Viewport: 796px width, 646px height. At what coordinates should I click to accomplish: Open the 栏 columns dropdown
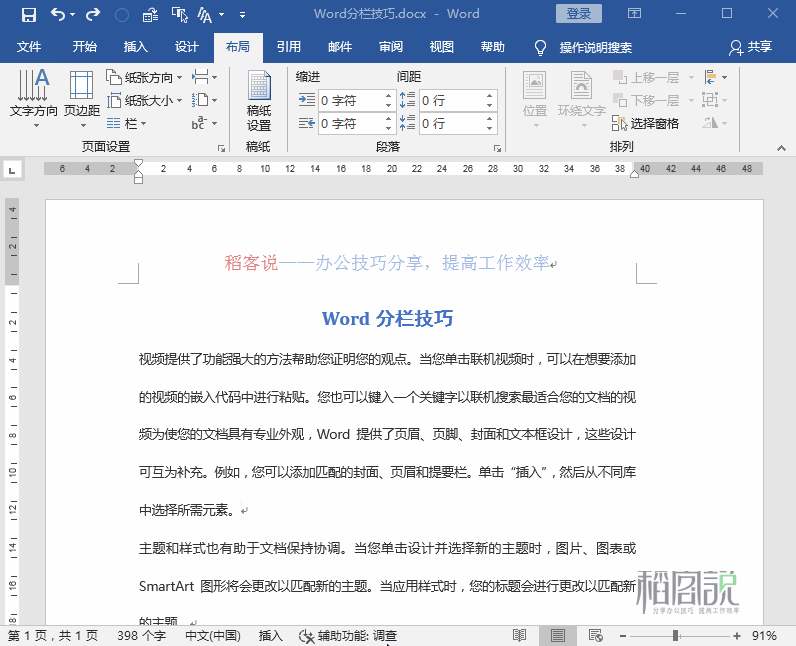pyautogui.click(x=127, y=123)
